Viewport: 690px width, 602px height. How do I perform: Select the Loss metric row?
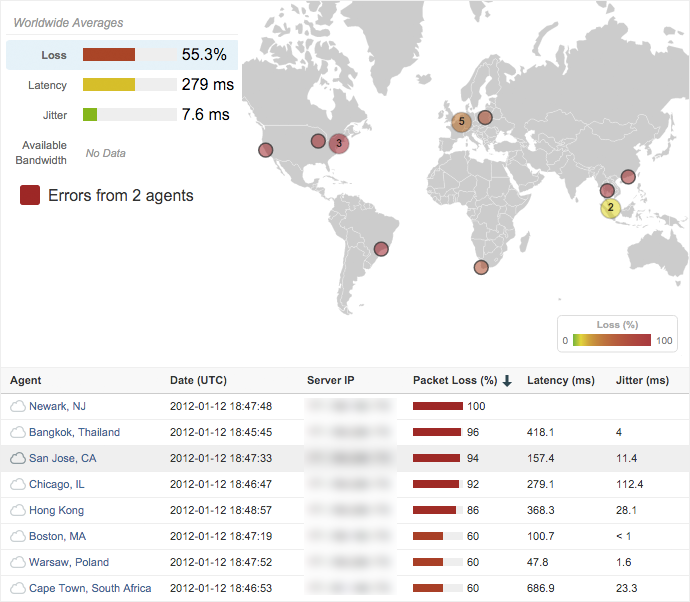click(x=120, y=55)
